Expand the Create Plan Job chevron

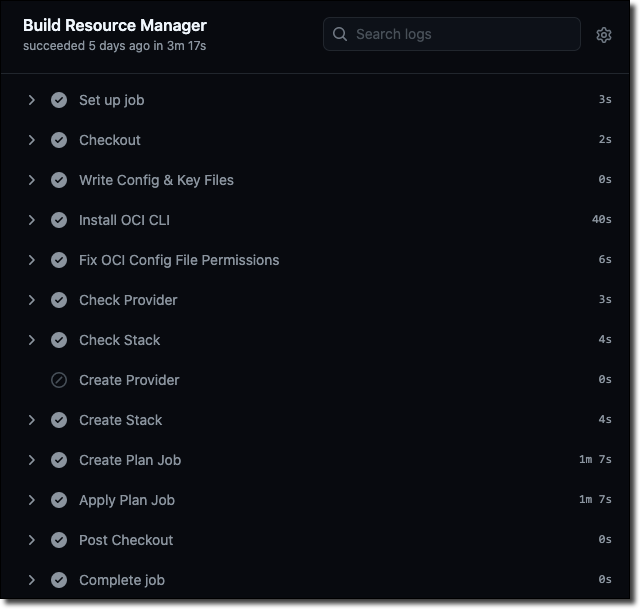coord(32,460)
